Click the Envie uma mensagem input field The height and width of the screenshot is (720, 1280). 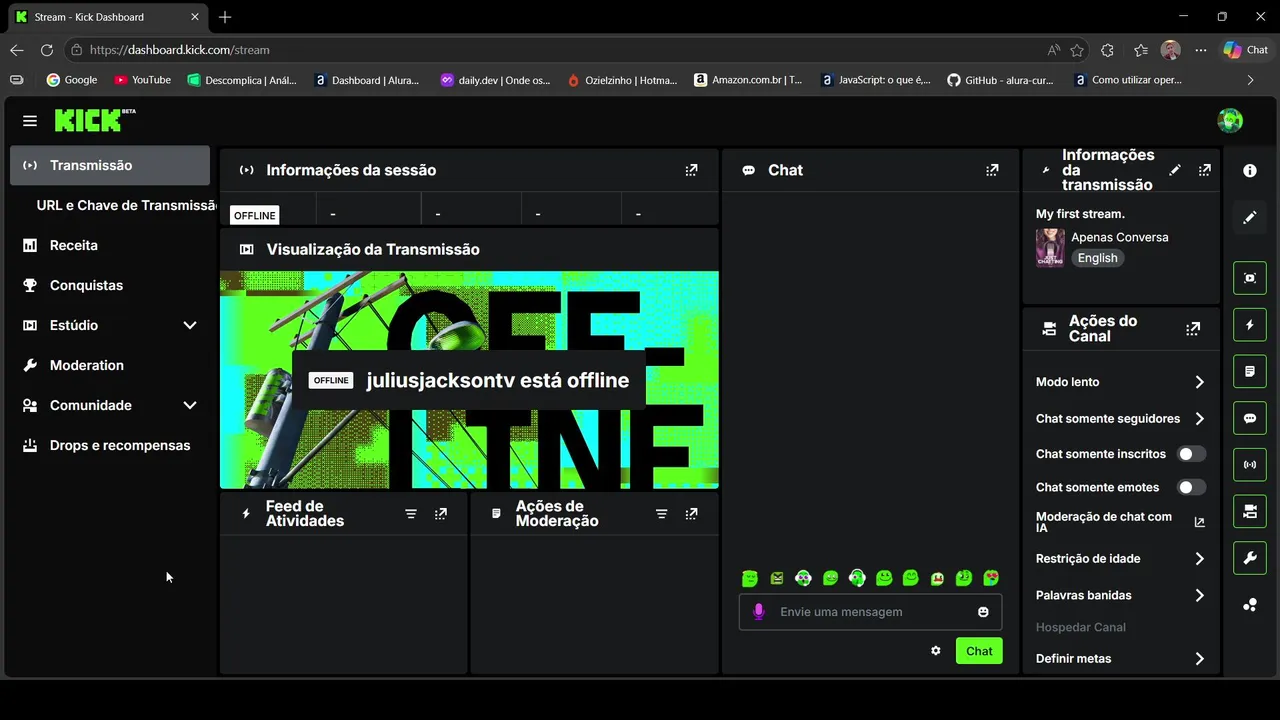(x=870, y=612)
